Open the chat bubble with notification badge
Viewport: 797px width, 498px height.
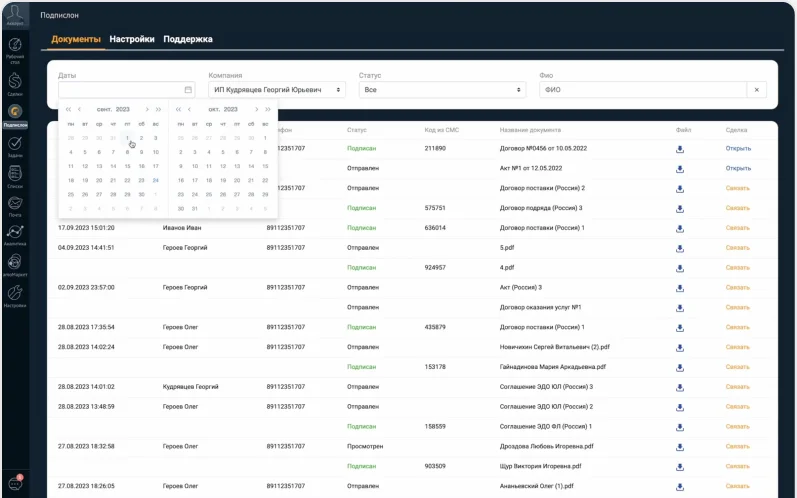coord(15,483)
